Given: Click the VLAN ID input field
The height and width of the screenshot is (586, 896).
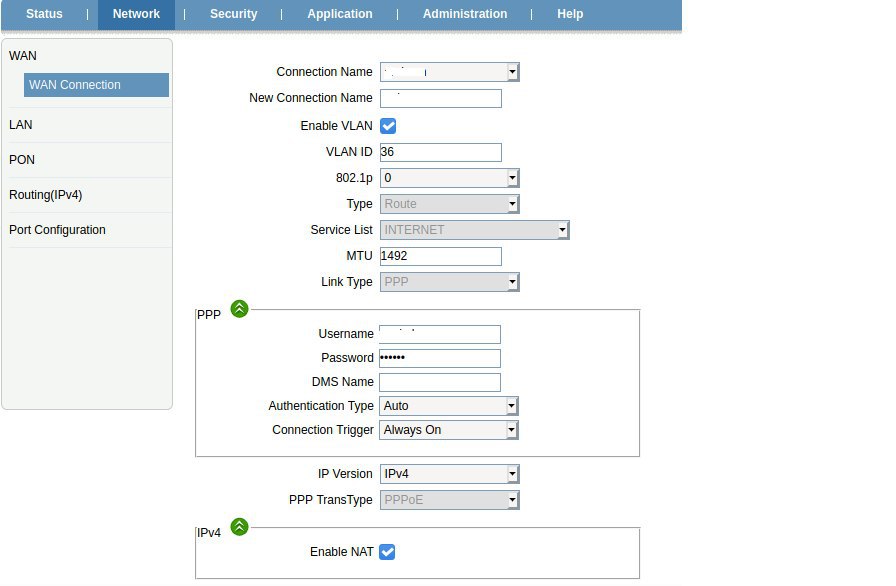Looking at the screenshot, I should pyautogui.click(x=440, y=152).
